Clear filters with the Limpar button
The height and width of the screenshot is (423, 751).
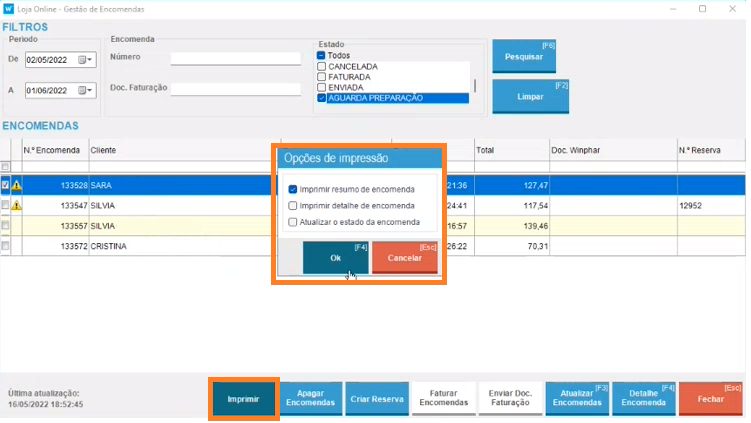530,97
